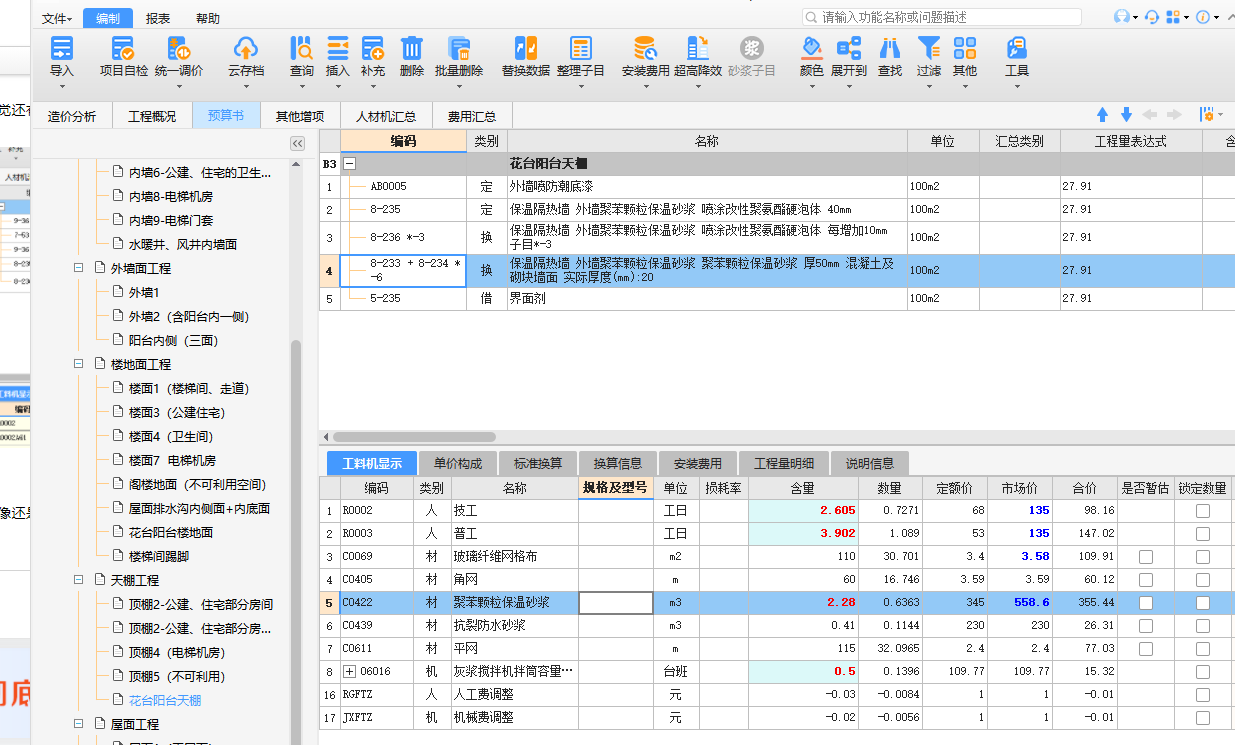Click the 其他 other tools icon

[x=964, y=48]
